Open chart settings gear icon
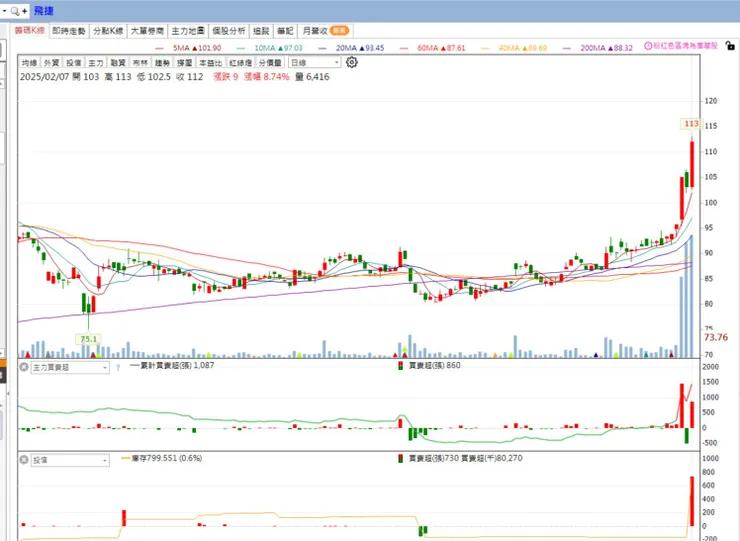This screenshot has width=740, height=541. pyautogui.click(x=352, y=62)
